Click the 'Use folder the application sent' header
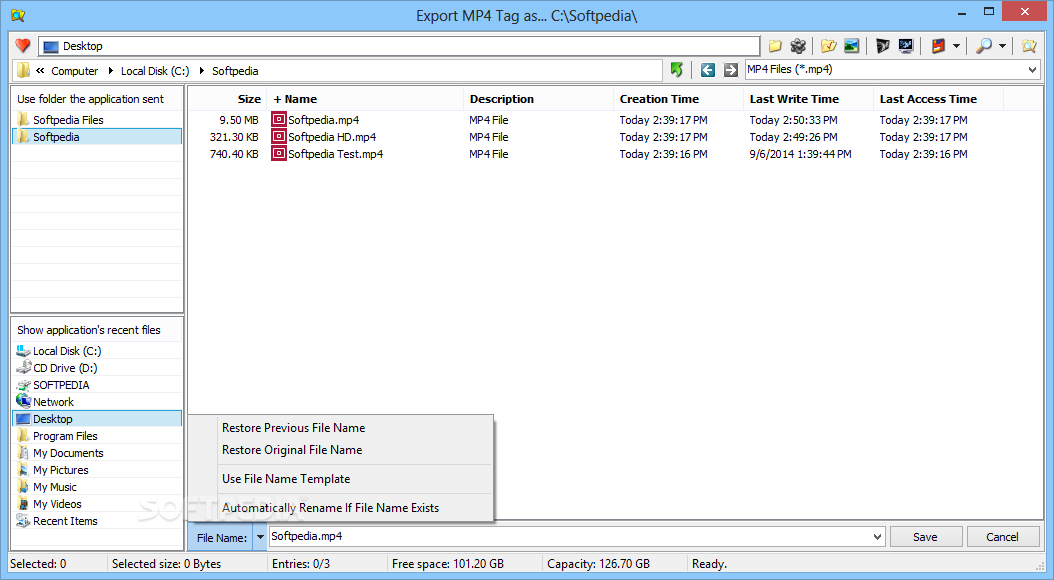This screenshot has height=580, width=1054. [x=97, y=99]
